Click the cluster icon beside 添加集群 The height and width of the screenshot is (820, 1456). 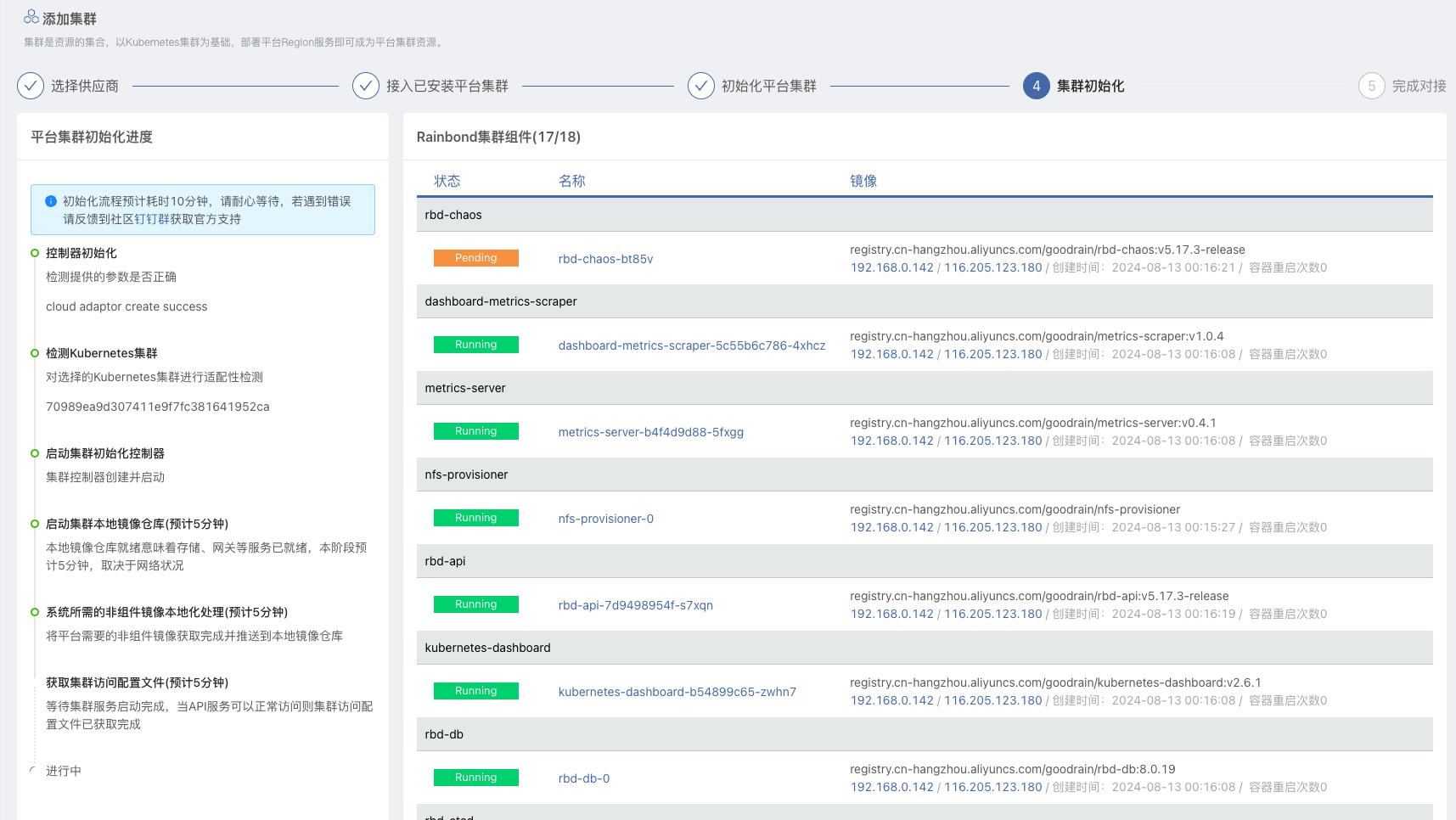[x=31, y=17]
